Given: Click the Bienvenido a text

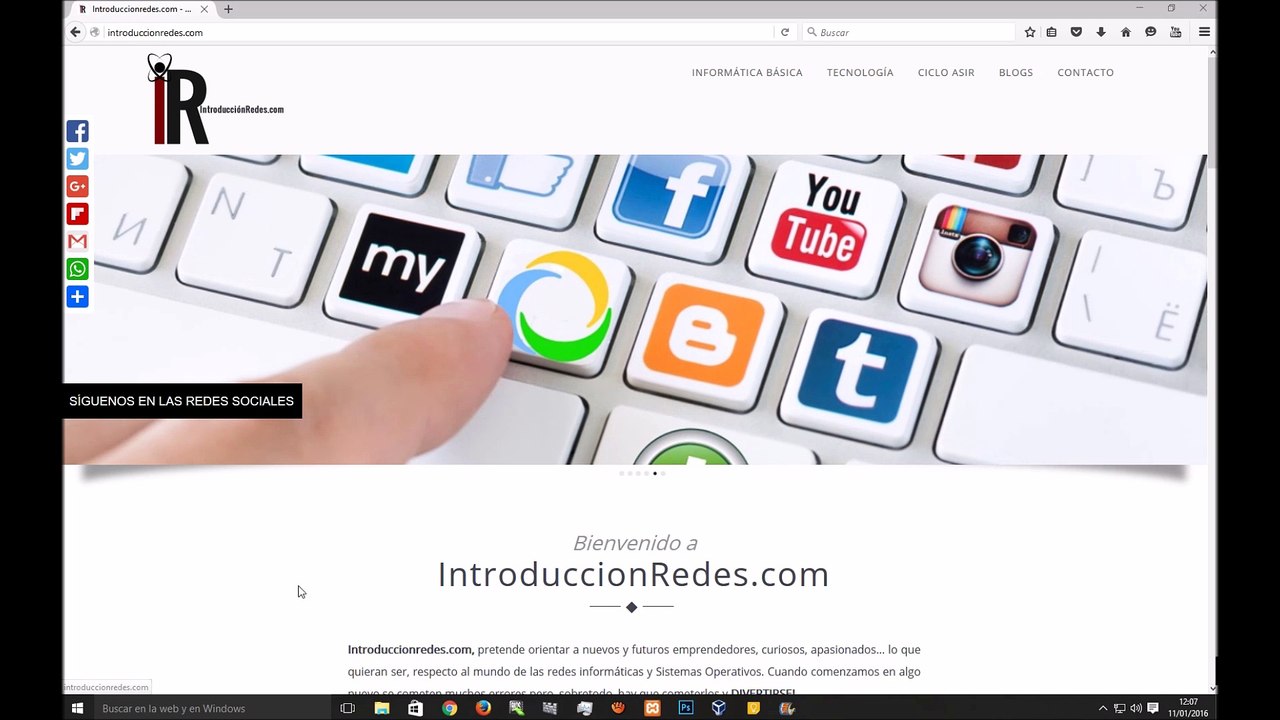Looking at the screenshot, I should coord(635,543).
